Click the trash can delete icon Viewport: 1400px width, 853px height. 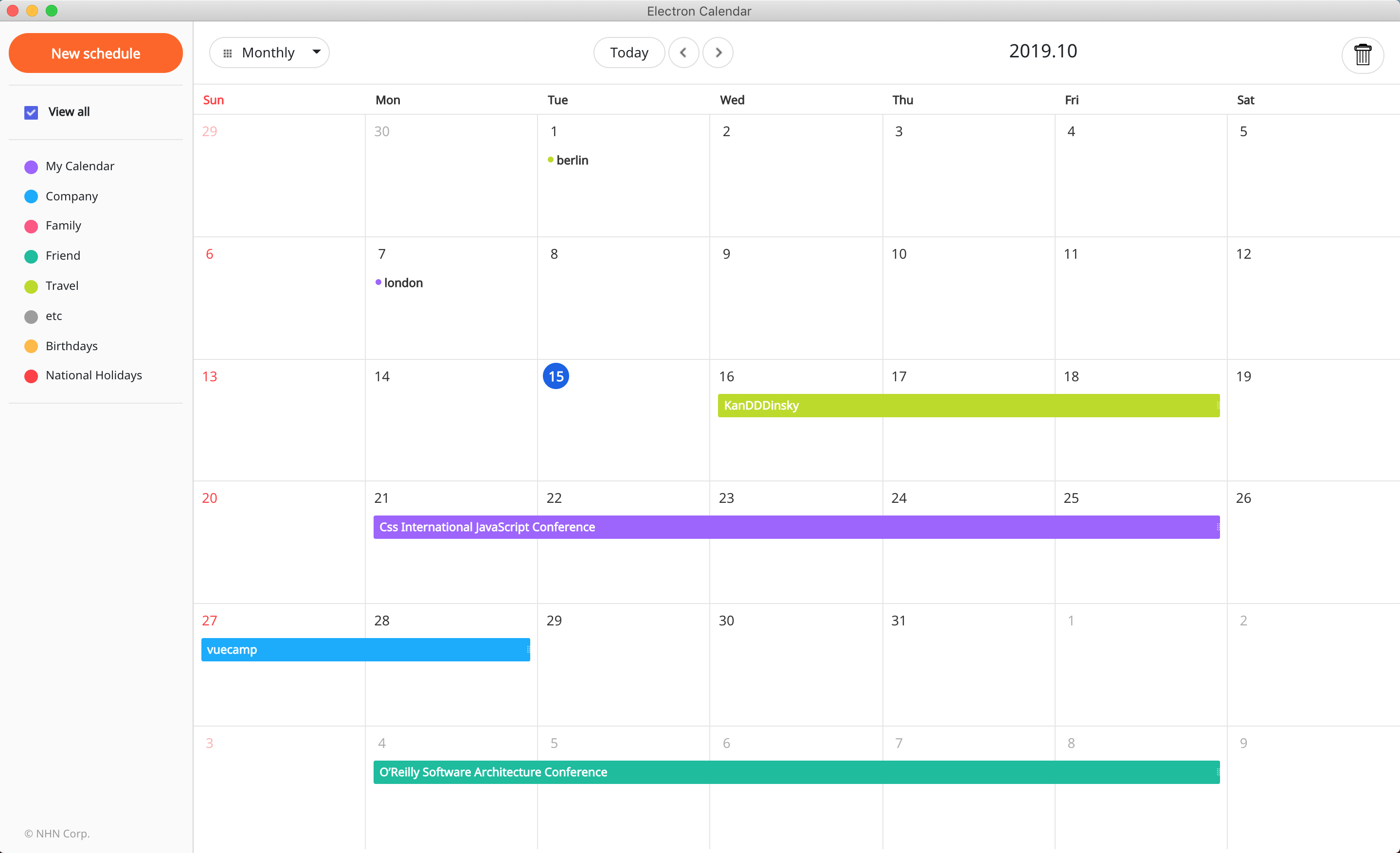tap(1362, 54)
